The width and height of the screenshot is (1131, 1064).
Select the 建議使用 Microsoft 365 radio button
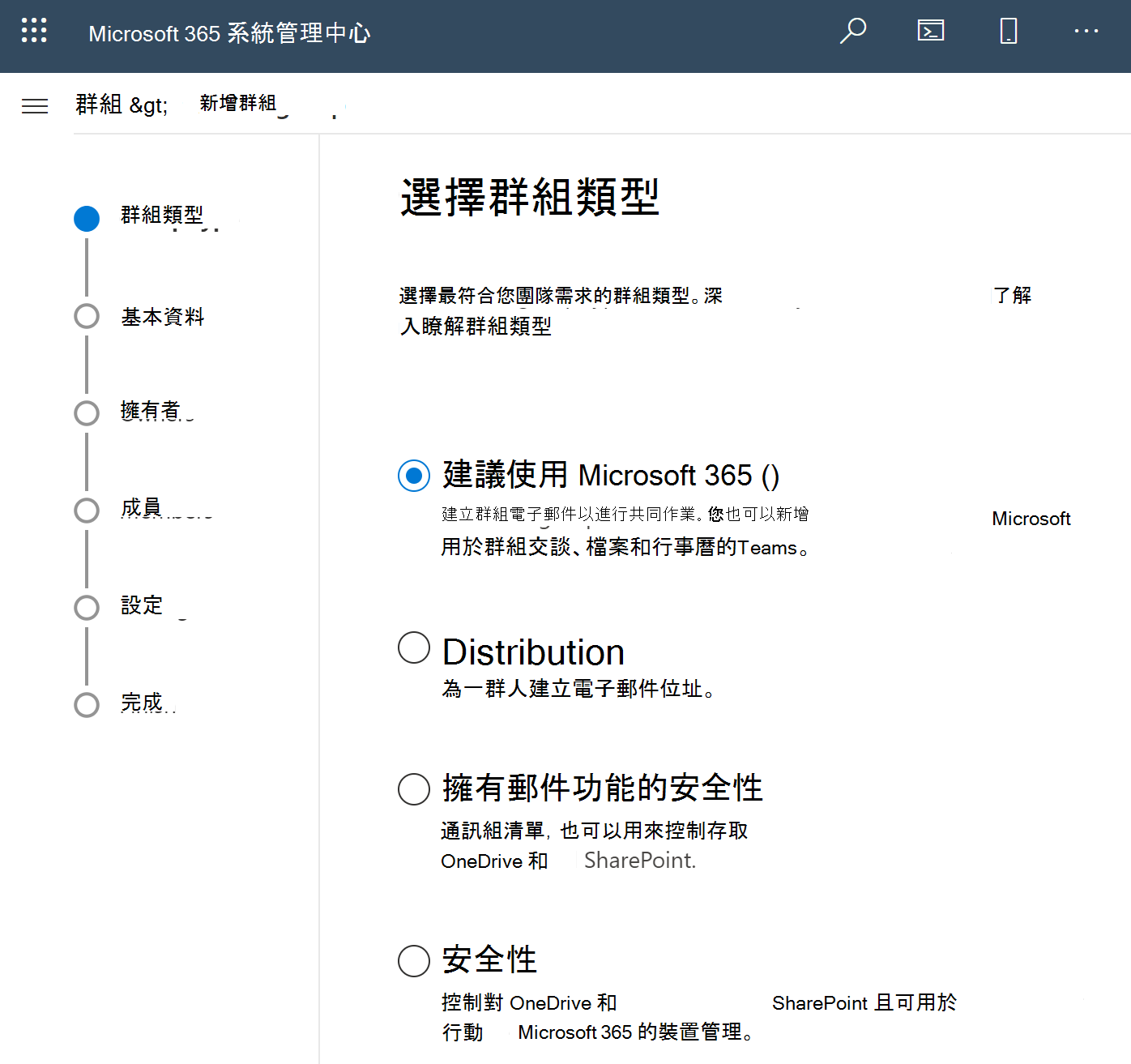click(x=414, y=476)
